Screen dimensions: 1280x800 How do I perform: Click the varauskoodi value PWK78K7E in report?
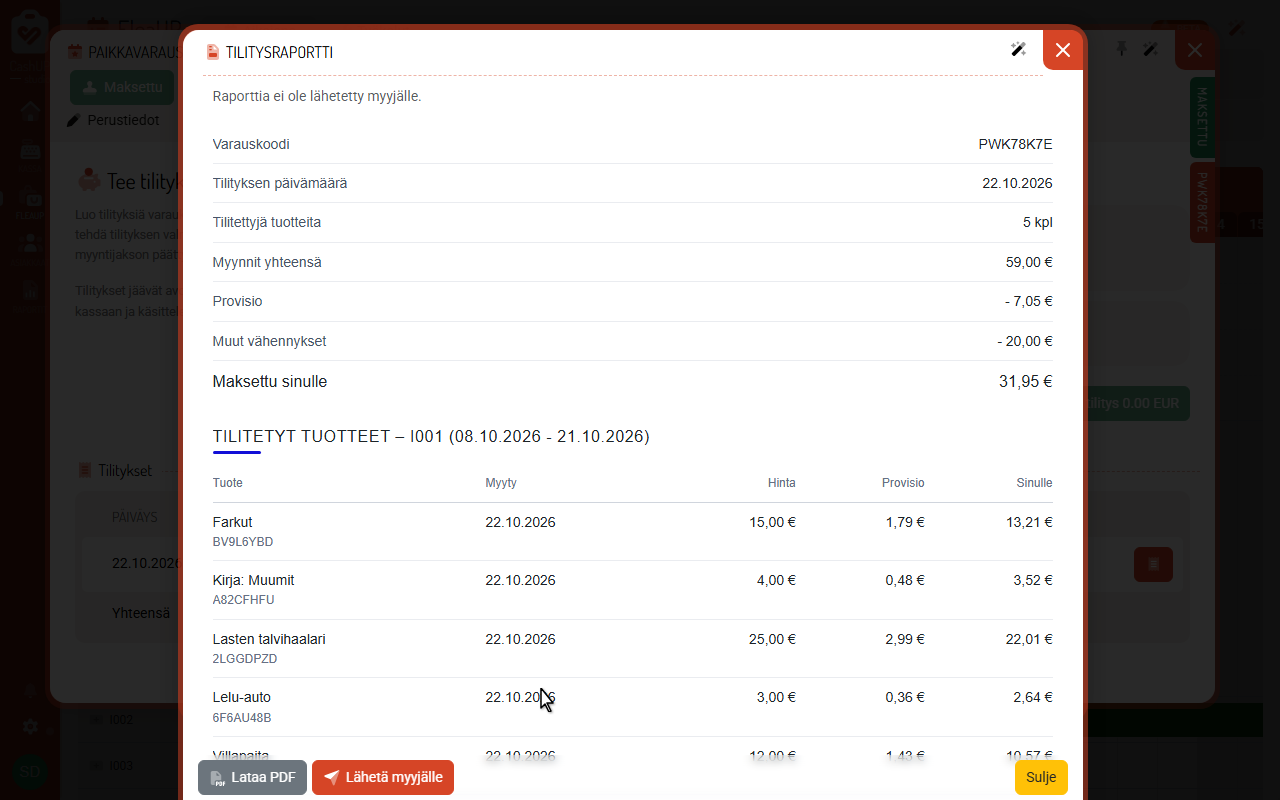pyautogui.click(x=1015, y=144)
